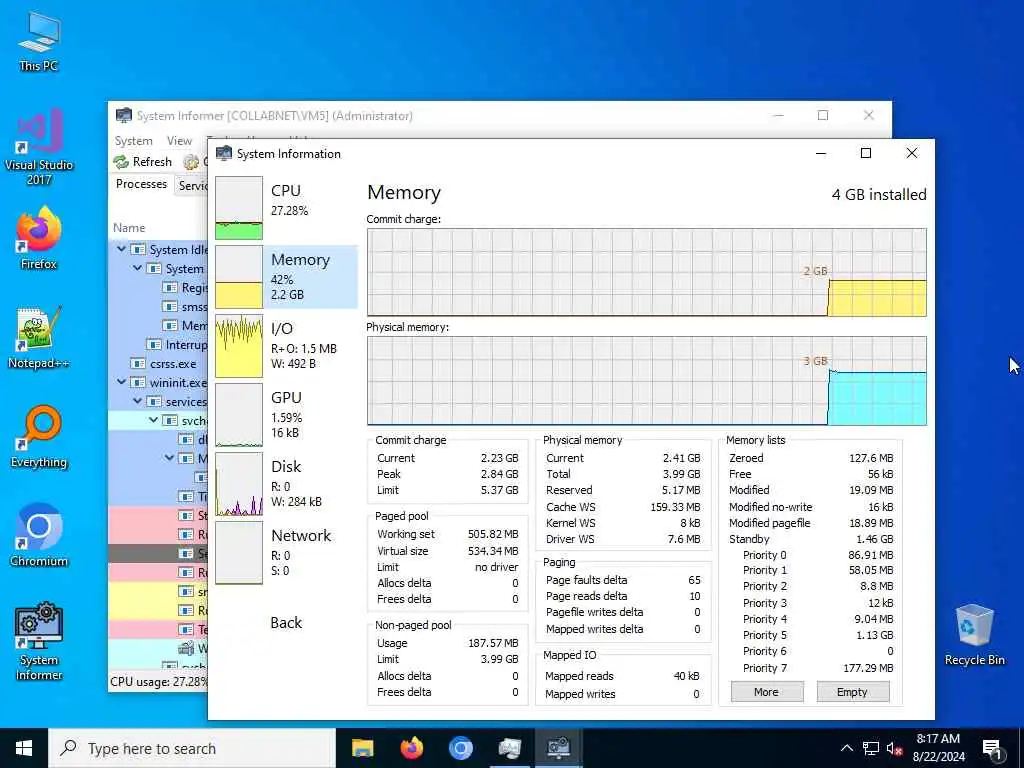Click the System Information title bar icon
This screenshot has width=1024, height=768.
[x=224, y=153]
